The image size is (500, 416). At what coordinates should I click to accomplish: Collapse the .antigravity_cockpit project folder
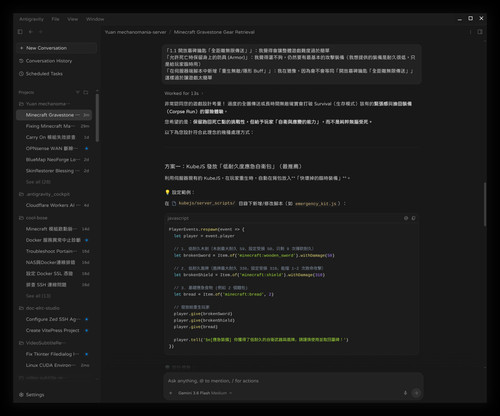(45, 194)
